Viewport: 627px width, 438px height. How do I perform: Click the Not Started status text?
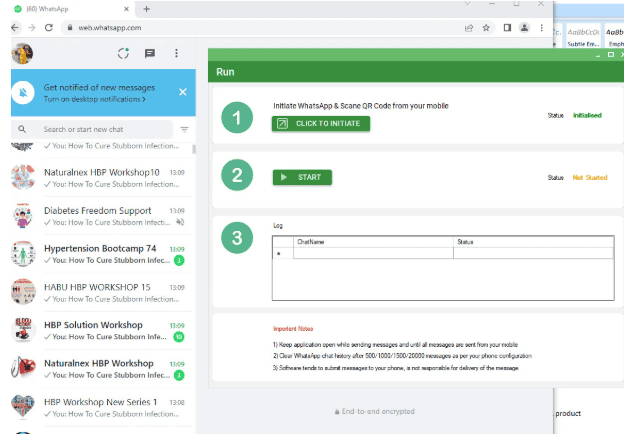pyautogui.click(x=590, y=177)
